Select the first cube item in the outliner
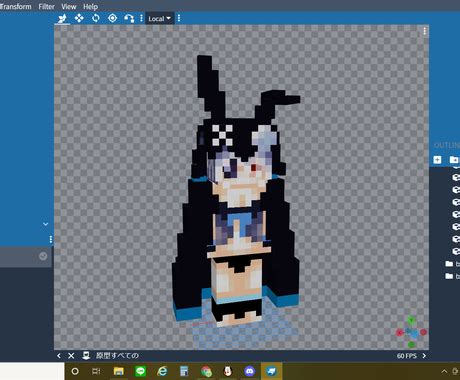This screenshot has height=380, width=460. (456, 177)
